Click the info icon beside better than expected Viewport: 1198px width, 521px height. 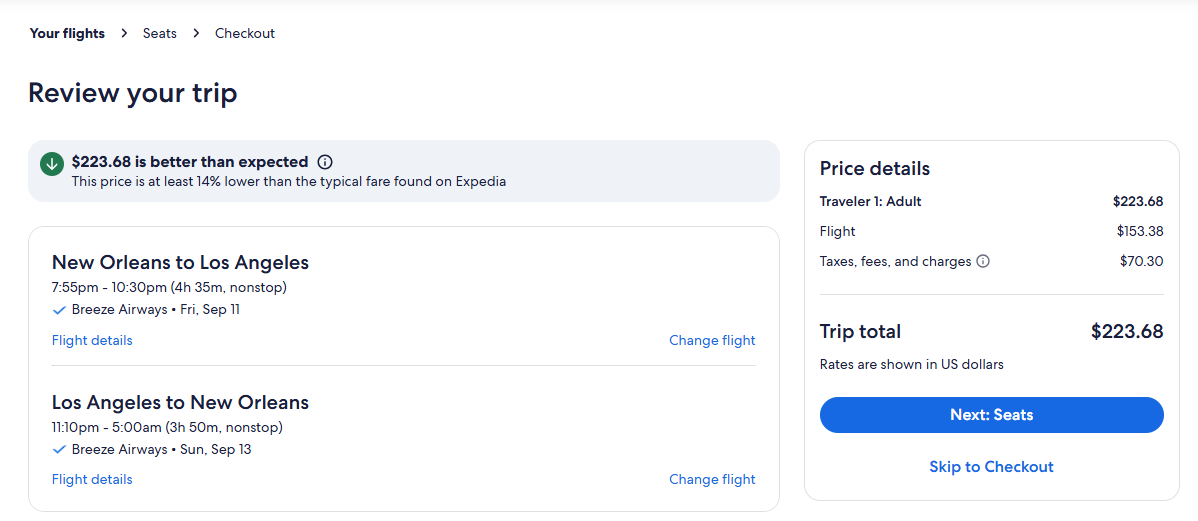click(x=325, y=162)
